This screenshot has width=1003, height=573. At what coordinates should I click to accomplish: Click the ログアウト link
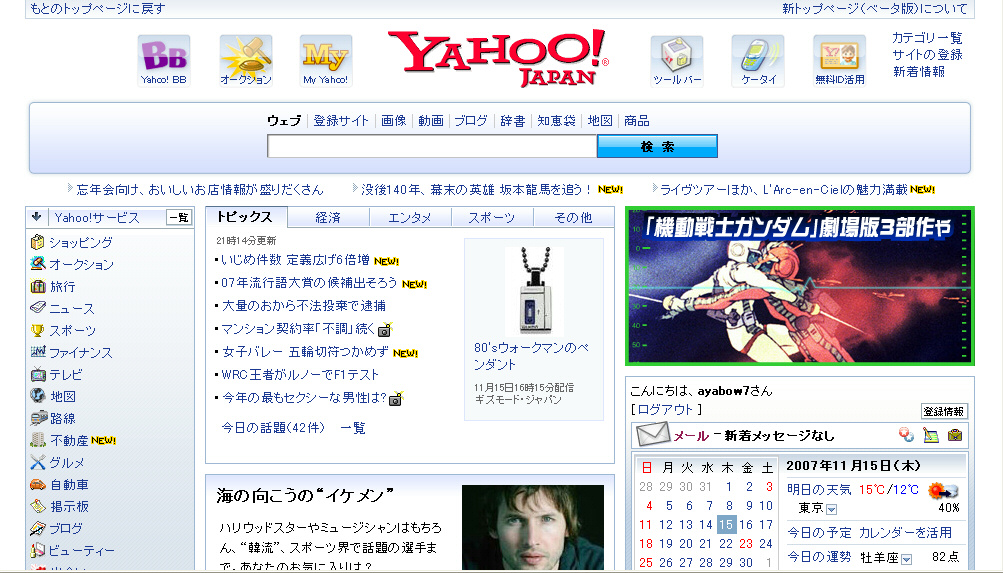click(665, 409)
